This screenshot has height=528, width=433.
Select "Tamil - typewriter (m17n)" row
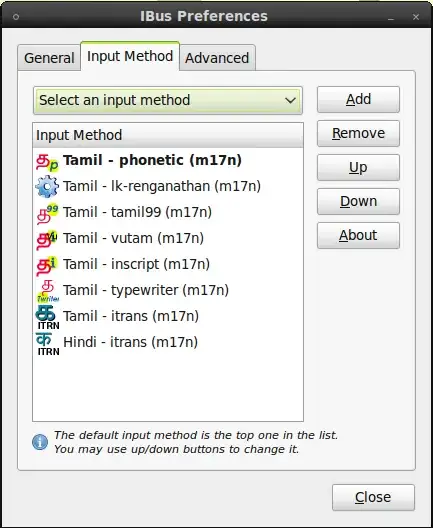click(x=168, y=290)
